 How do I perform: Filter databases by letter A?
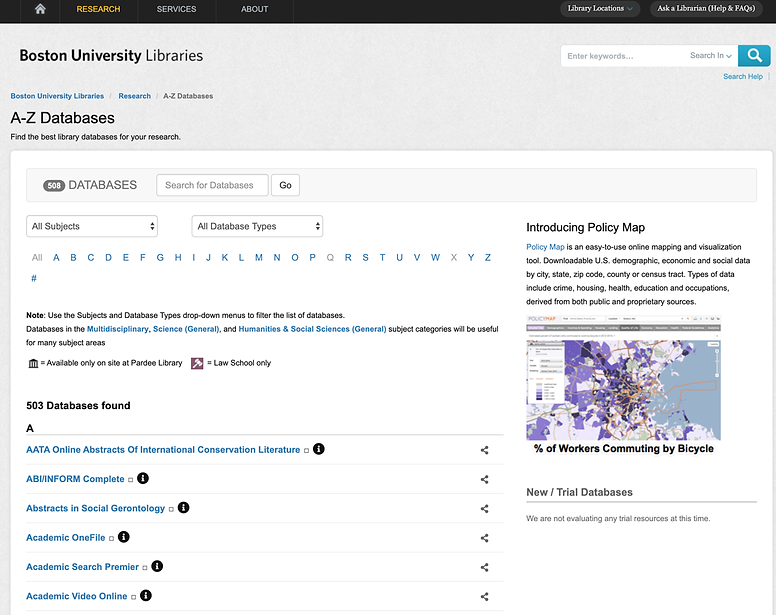pos(56,257)
